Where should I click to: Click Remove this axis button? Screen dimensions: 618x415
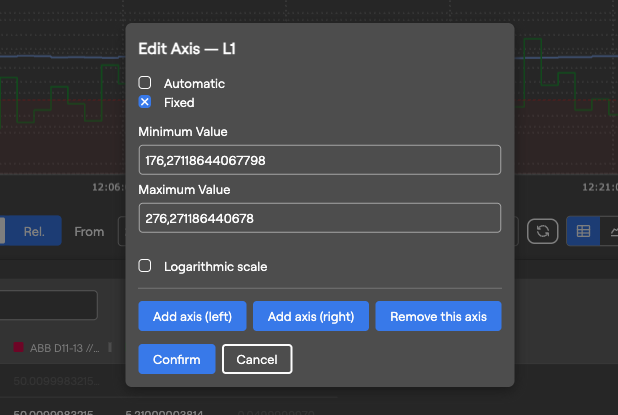(x=438, y=316)
